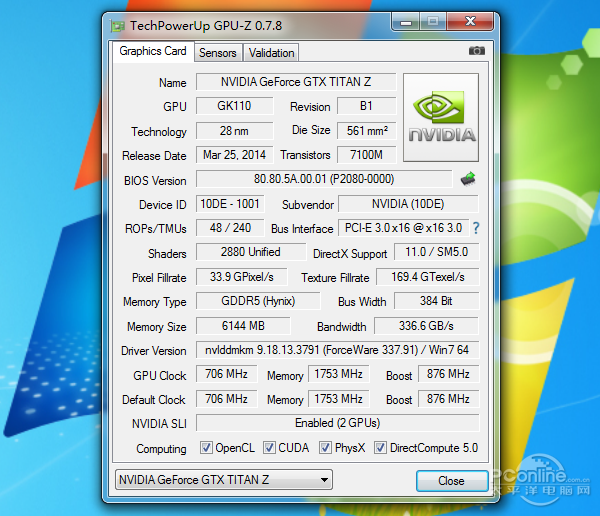This screenshot has height=516, width=600.
Task: Click the Subvendor value NVIDIA (10DE)
Action: (x=408, y=204)
